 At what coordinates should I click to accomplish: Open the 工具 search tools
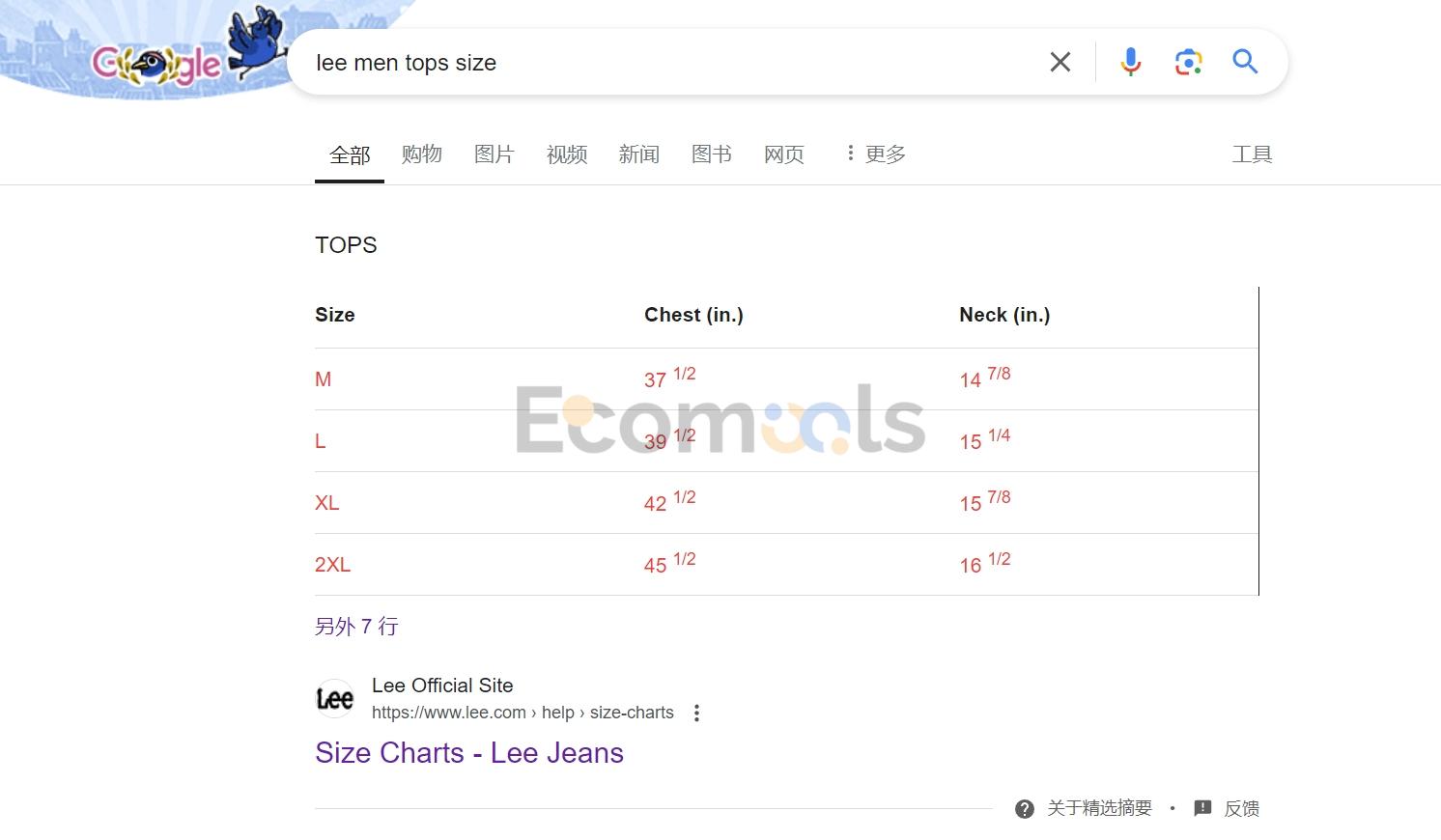tap(1252, 154)
